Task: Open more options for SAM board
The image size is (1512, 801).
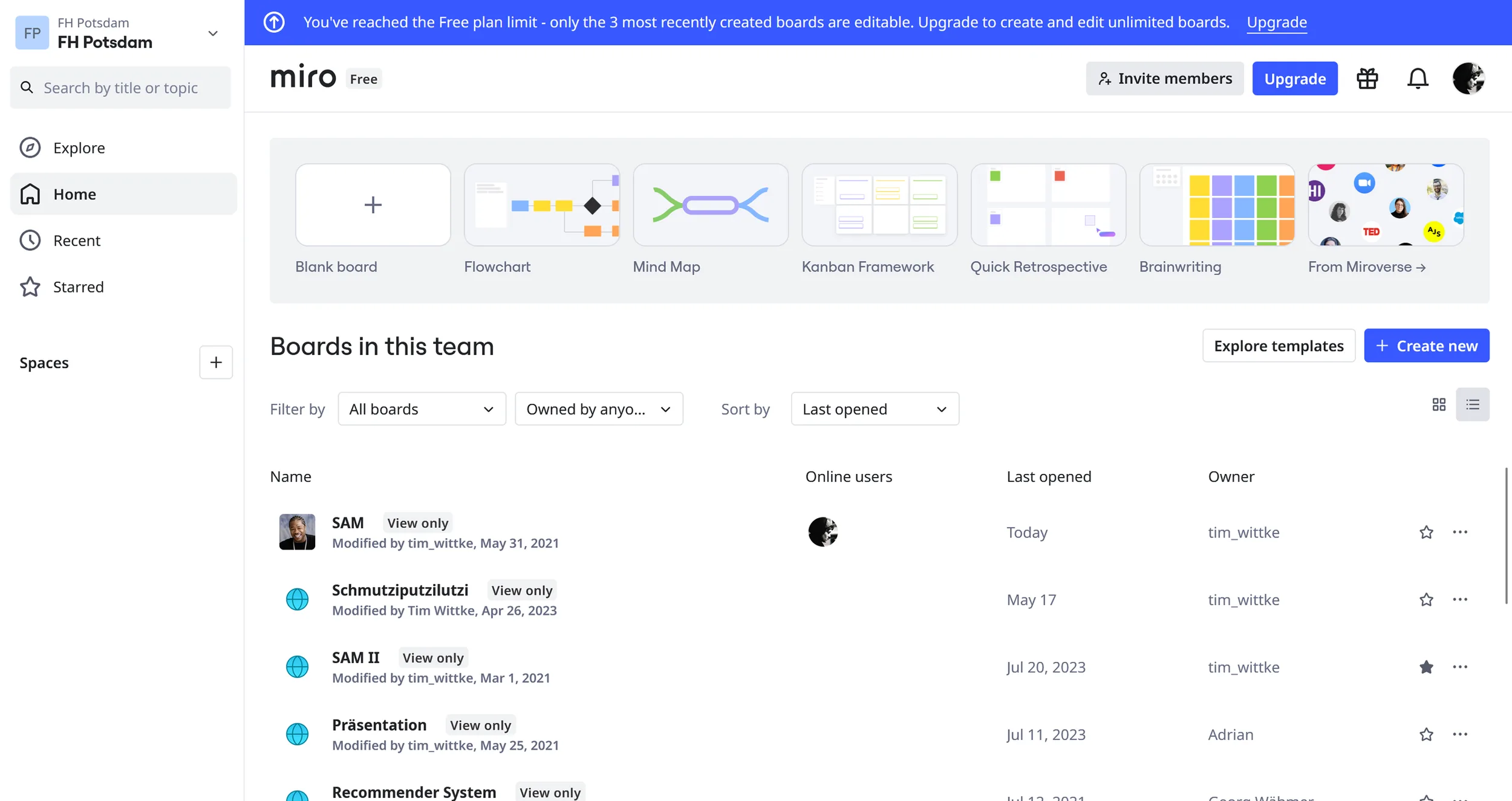Action: pyautogui.click(x=1460, y=532)
